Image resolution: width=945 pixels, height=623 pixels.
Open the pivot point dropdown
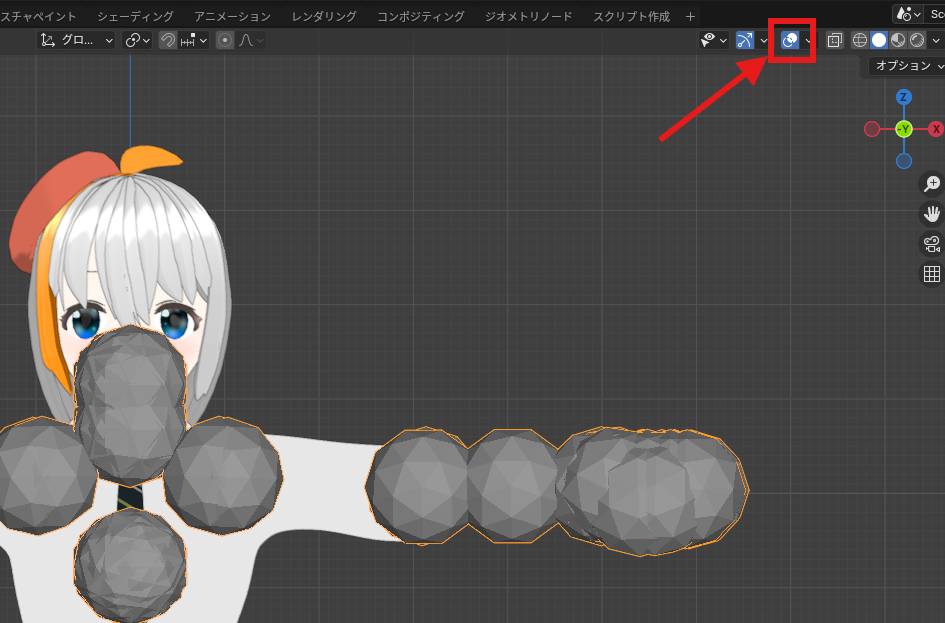point(136,40)
